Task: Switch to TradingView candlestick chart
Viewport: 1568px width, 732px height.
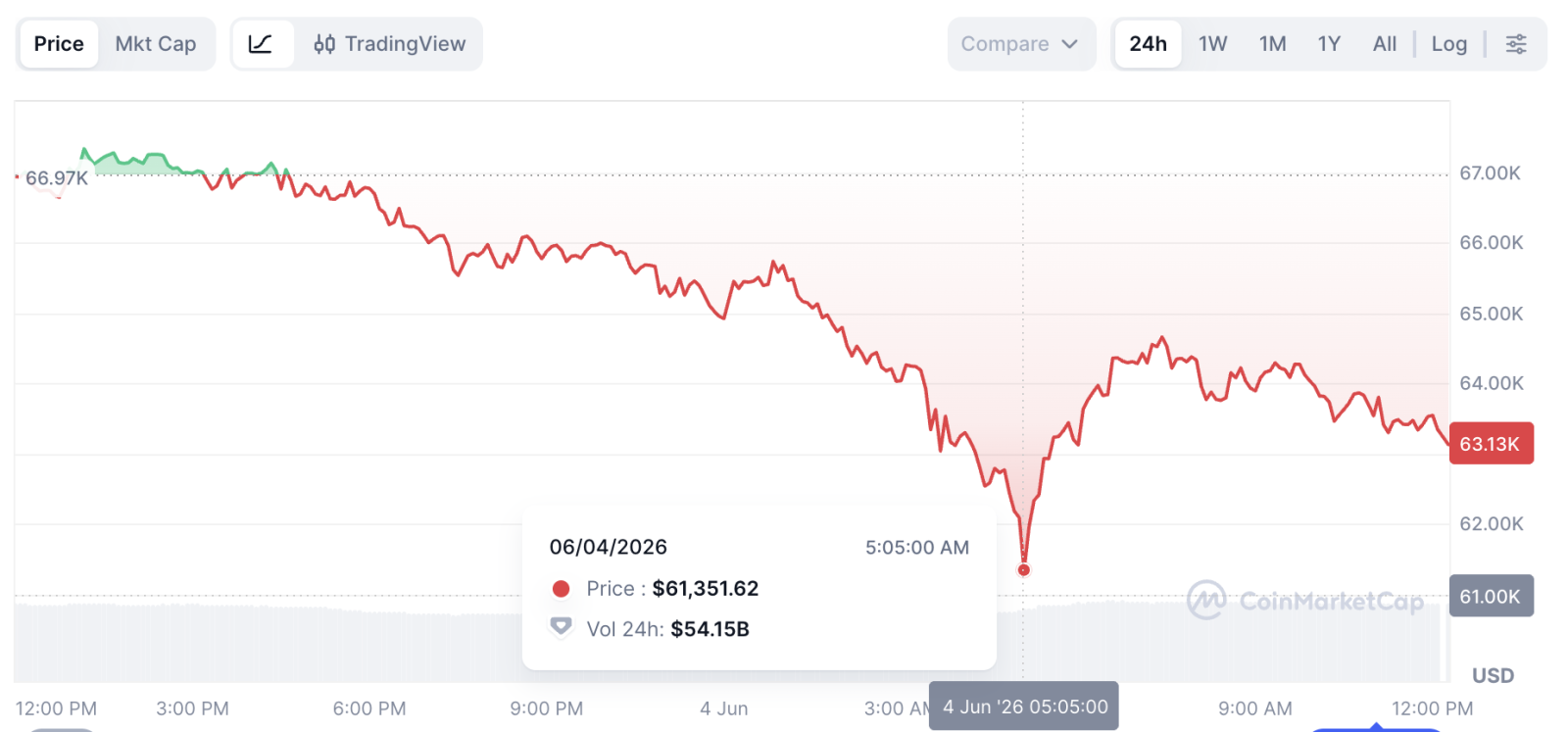Action: 389,44
